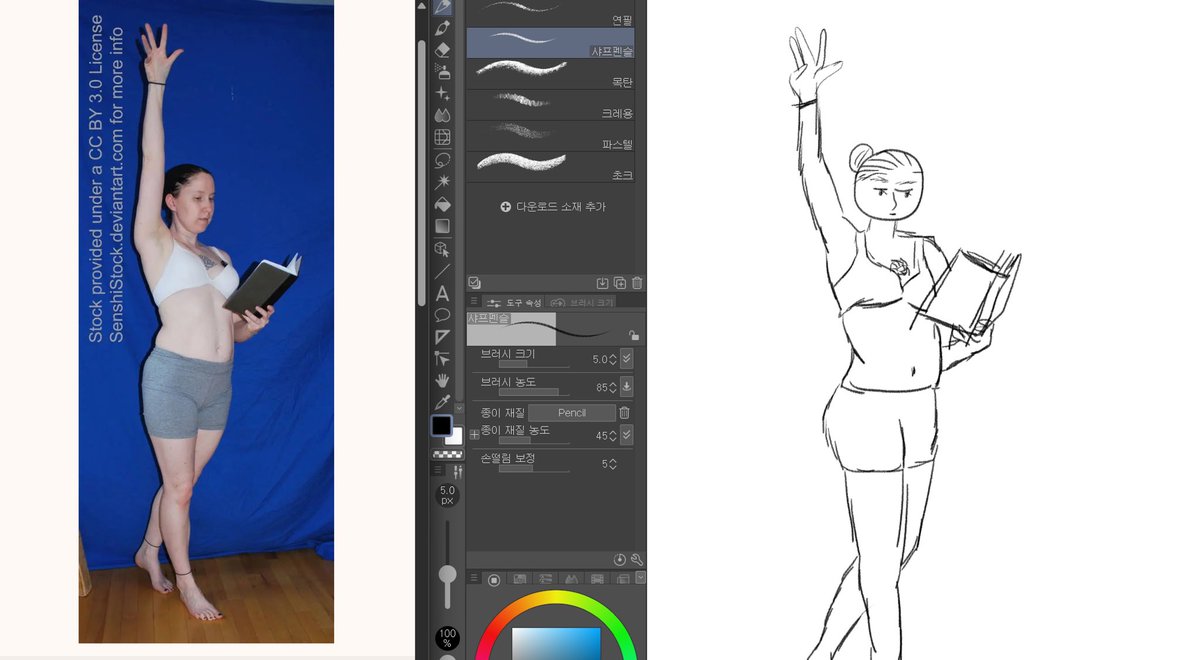Viewport: 1200px width, 660px height.
Task: Expand the tool palette overflow chevron
Action: pyautogui.click(x=459, y=408)
